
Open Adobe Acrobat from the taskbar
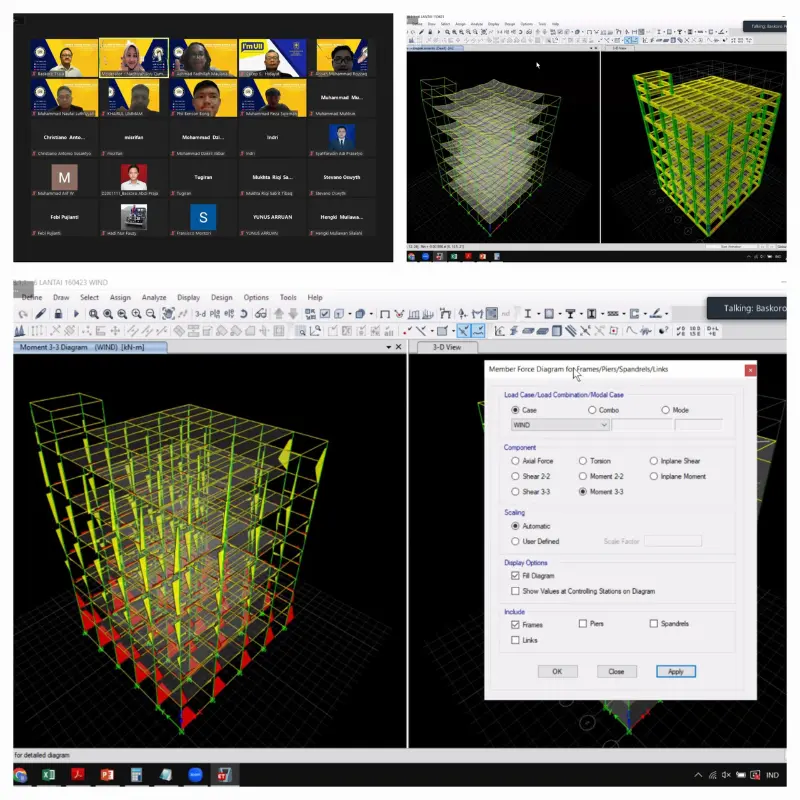click(x=78, y=775)
